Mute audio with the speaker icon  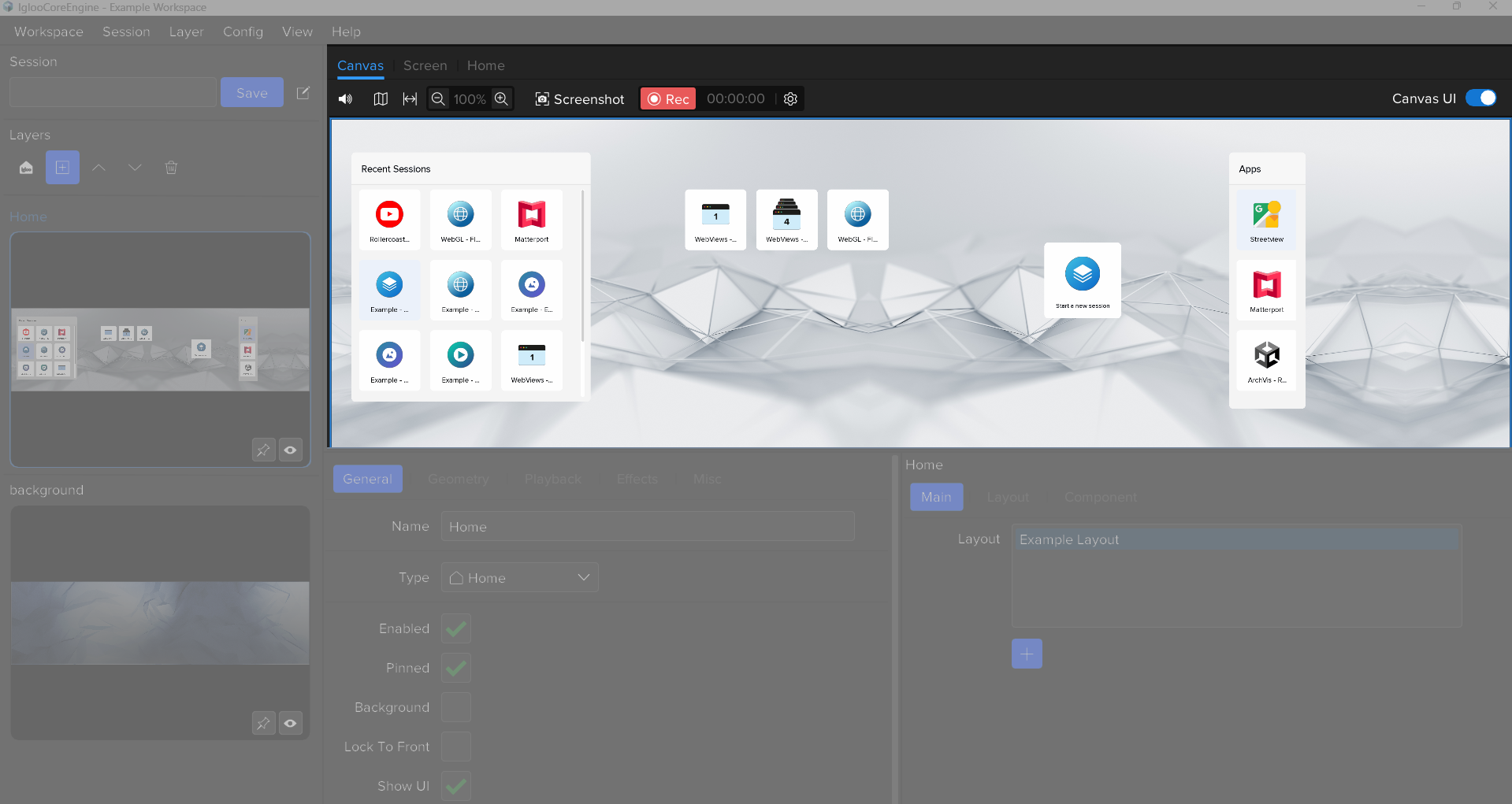click(345, 99)
